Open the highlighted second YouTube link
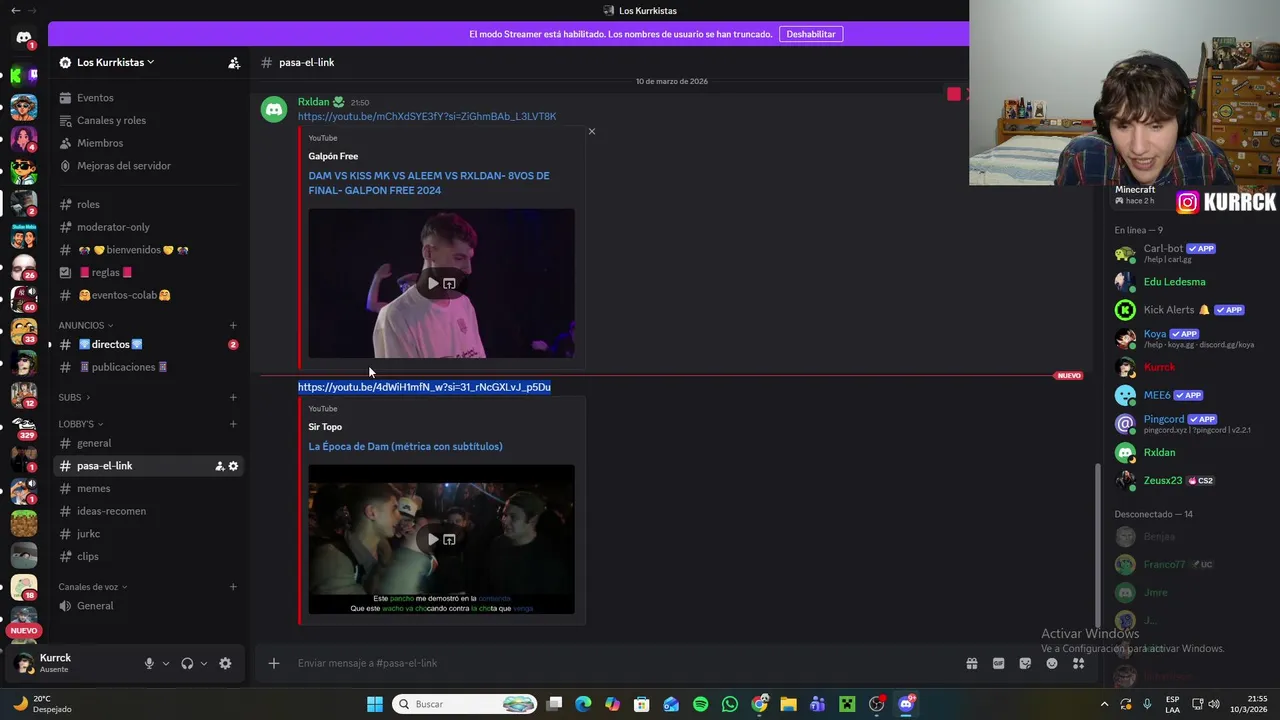This screenshot has height=720, width=1280. (424, 387)
